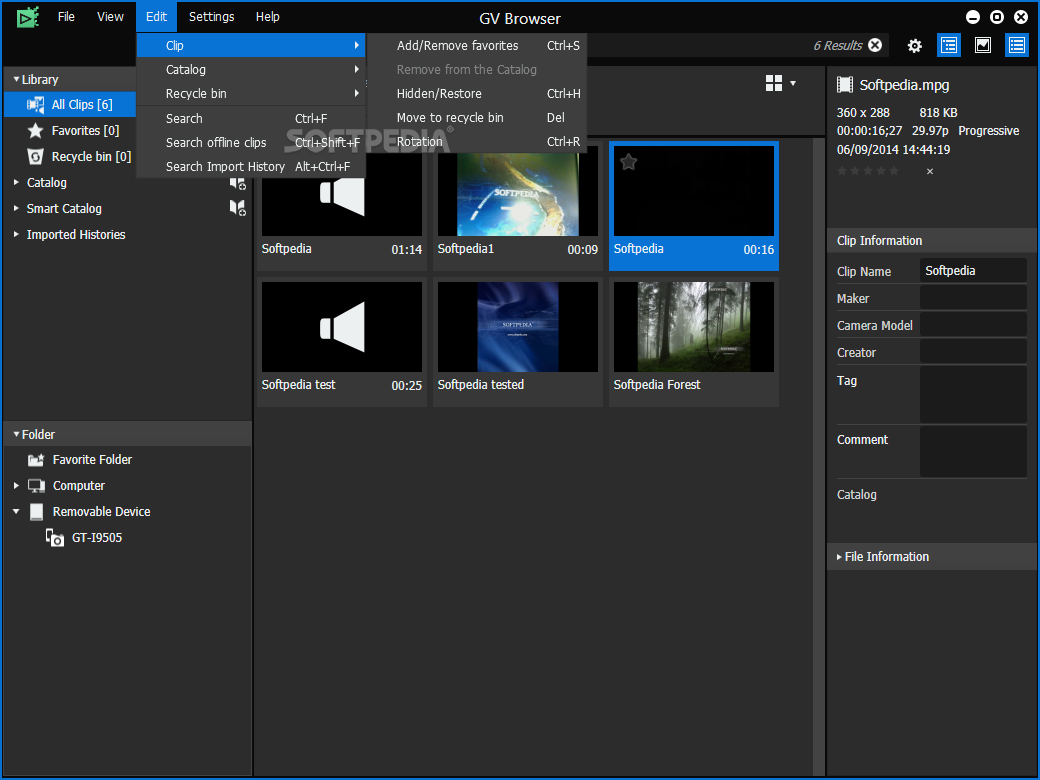Select the GT-I9505 device
This screenshot has height=780, width=1040.
click(x=97, y=537)
